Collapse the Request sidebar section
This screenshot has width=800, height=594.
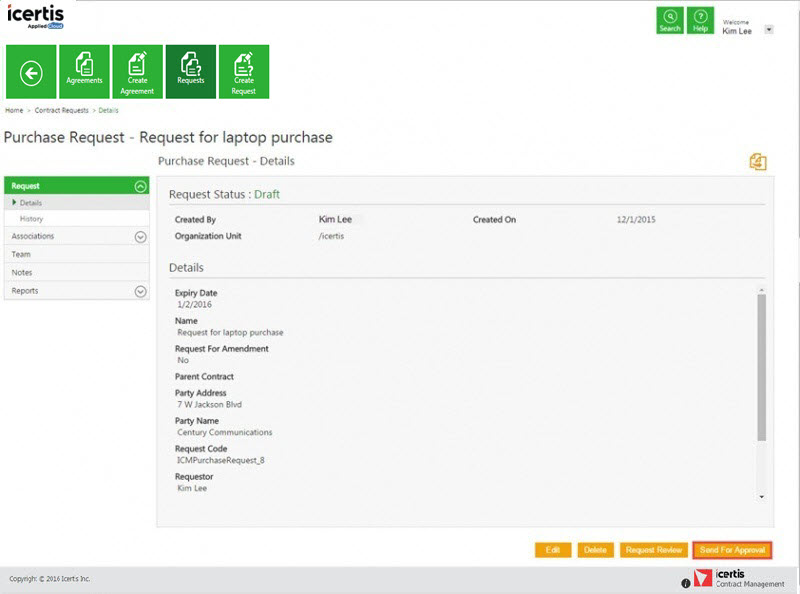(140, 186)
